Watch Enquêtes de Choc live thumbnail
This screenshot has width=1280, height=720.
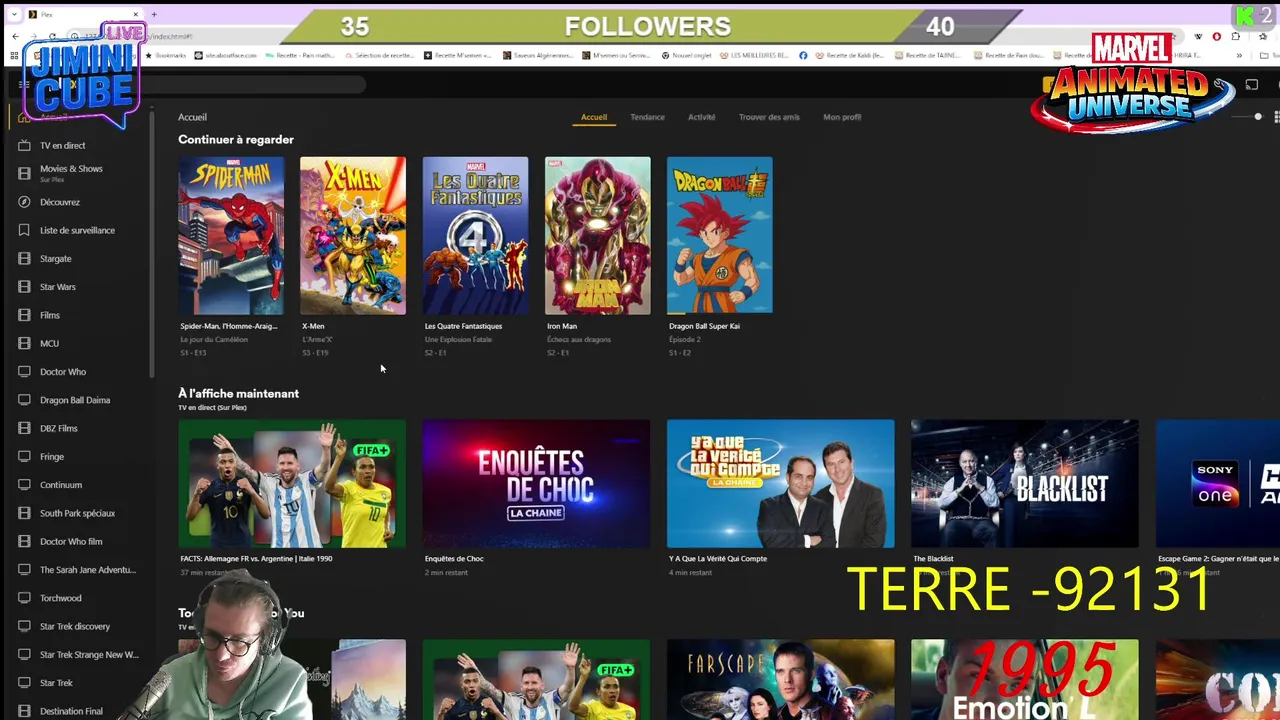point(536,484)
